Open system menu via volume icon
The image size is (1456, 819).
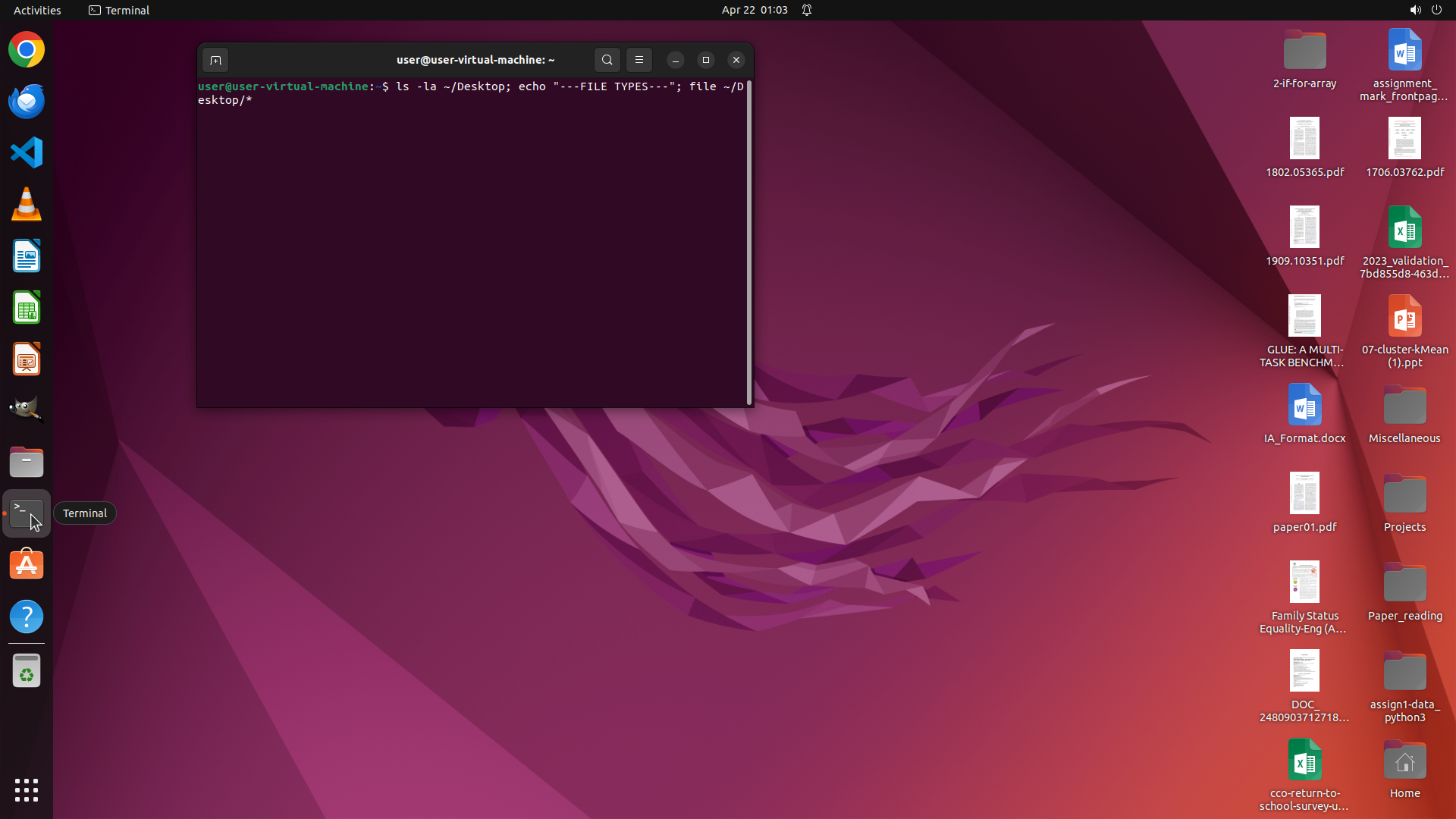click(x=1414, y=10)
